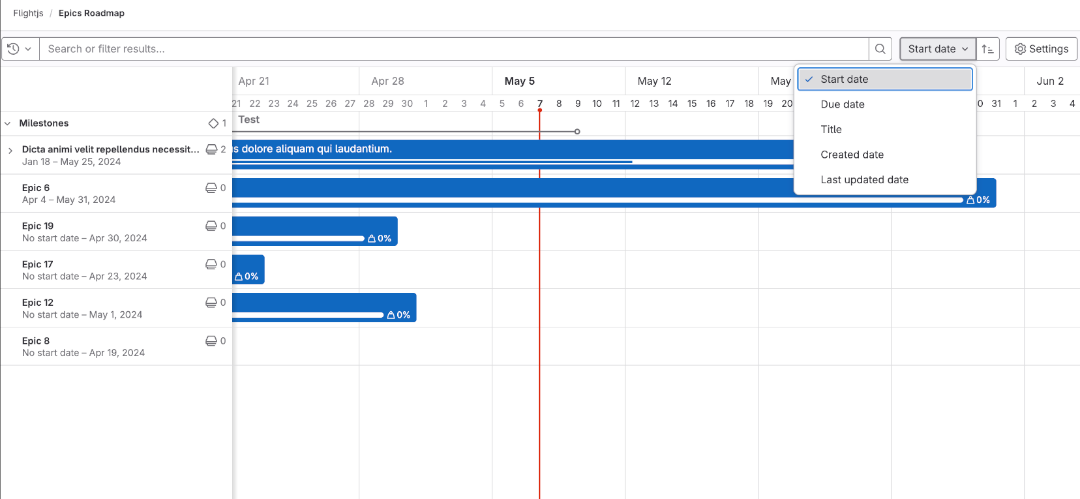Viewport: 1080px width, 499px height.
Task: Click the May 12 week header
Action: click(x=654, y=81)
